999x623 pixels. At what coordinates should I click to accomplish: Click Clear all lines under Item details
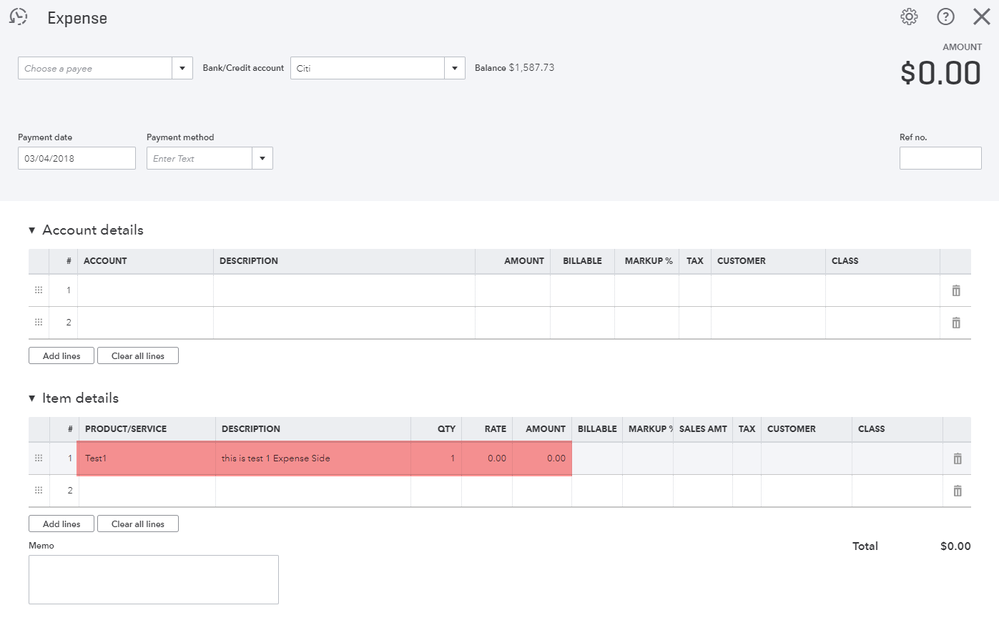[138, 524]
